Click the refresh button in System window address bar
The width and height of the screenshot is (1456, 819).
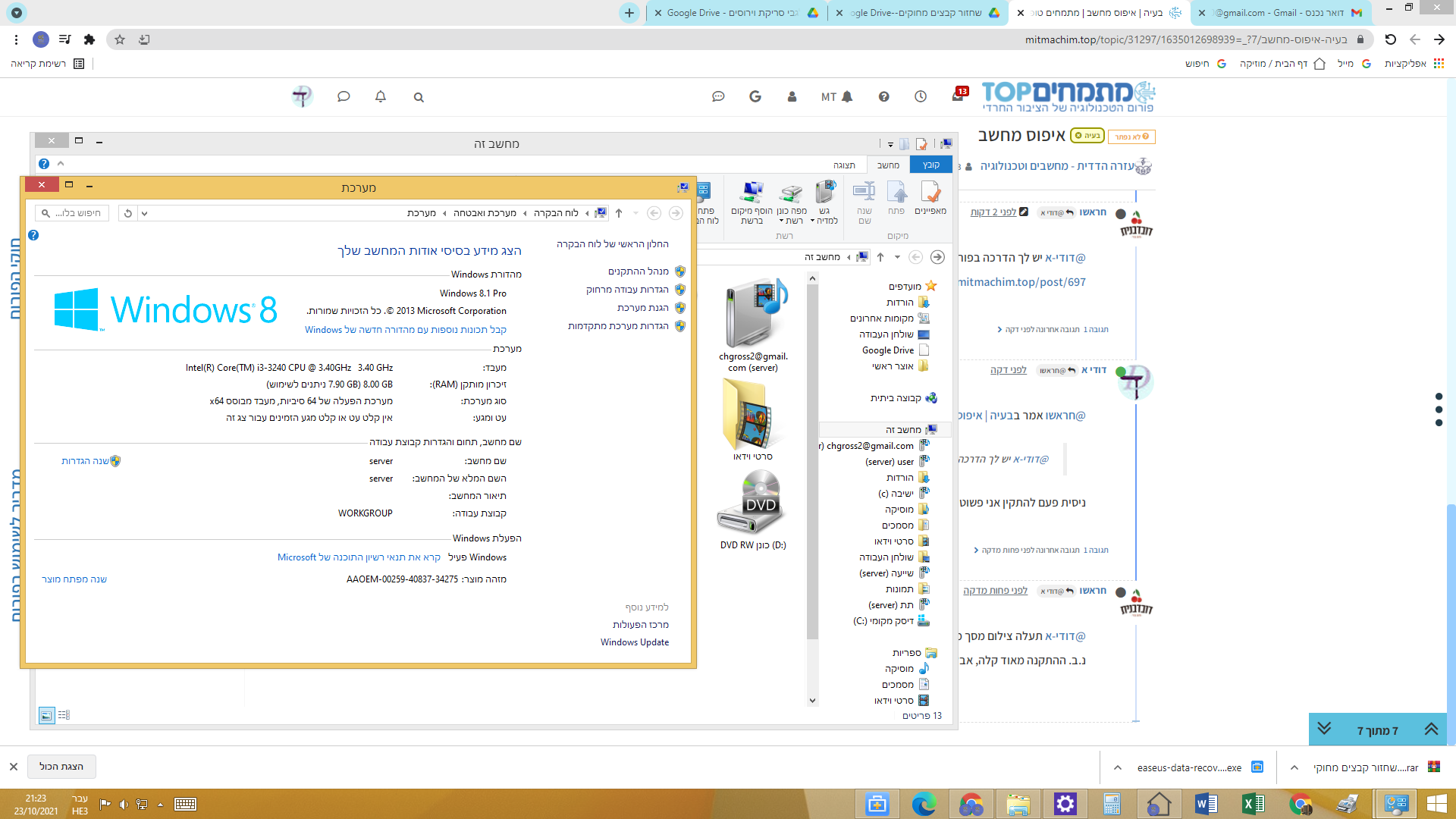127,213
